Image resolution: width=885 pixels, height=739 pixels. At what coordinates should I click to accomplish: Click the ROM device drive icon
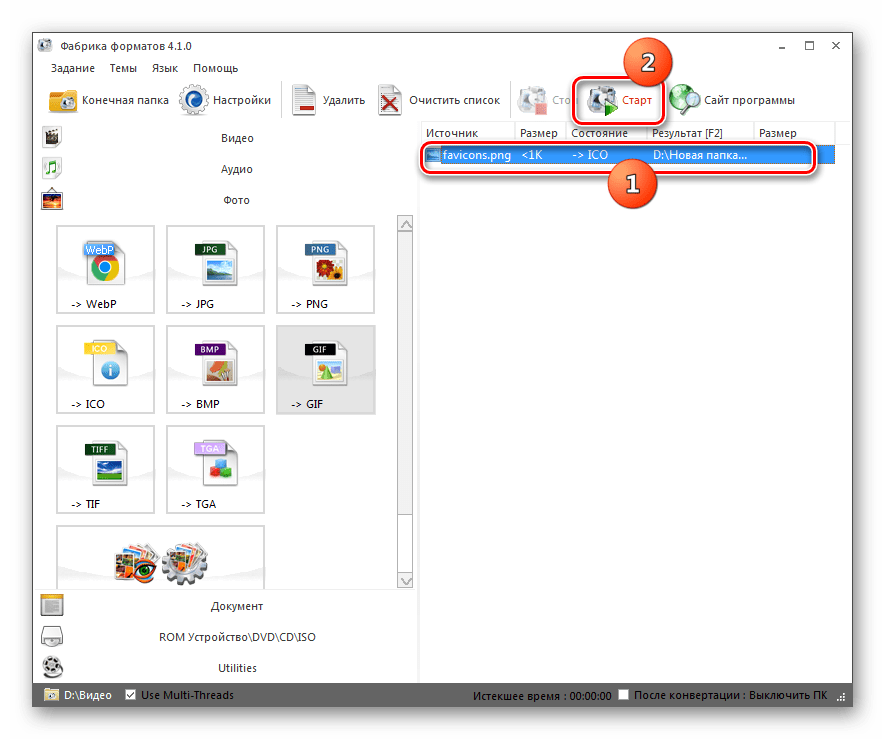[x=52, y=636]
